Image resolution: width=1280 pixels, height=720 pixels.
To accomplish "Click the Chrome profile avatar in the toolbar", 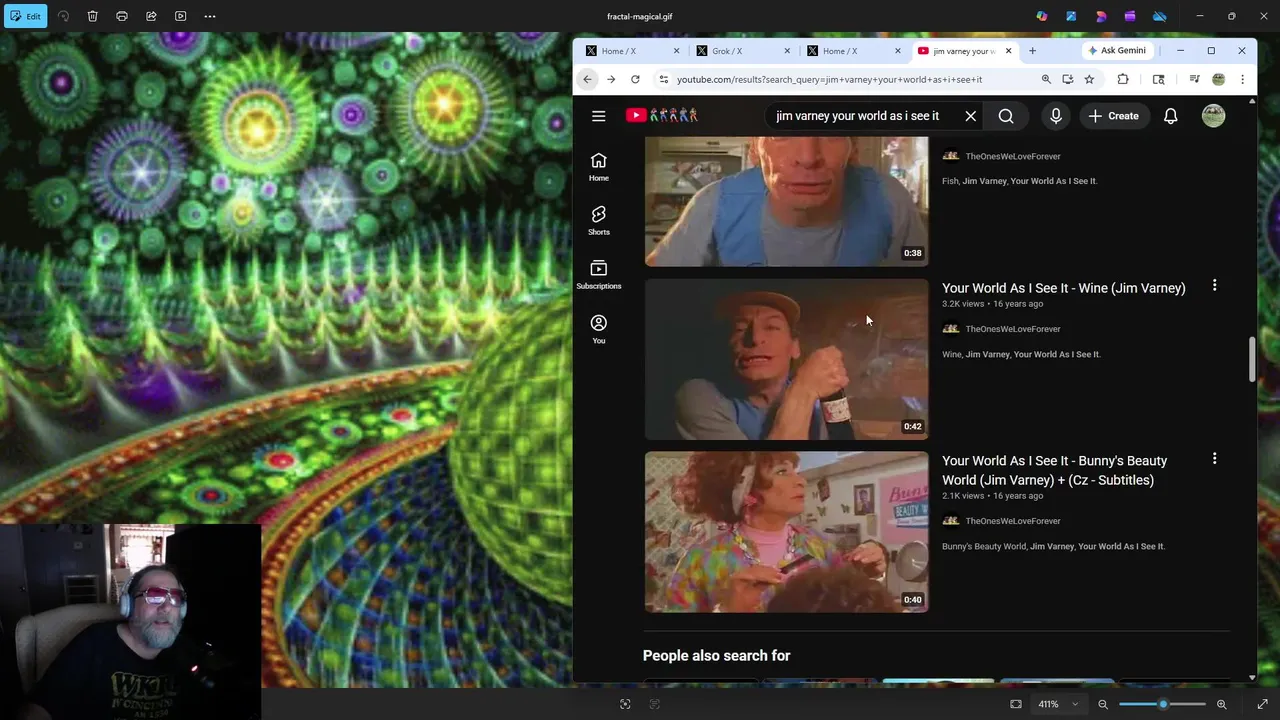I will point(1218,79).
